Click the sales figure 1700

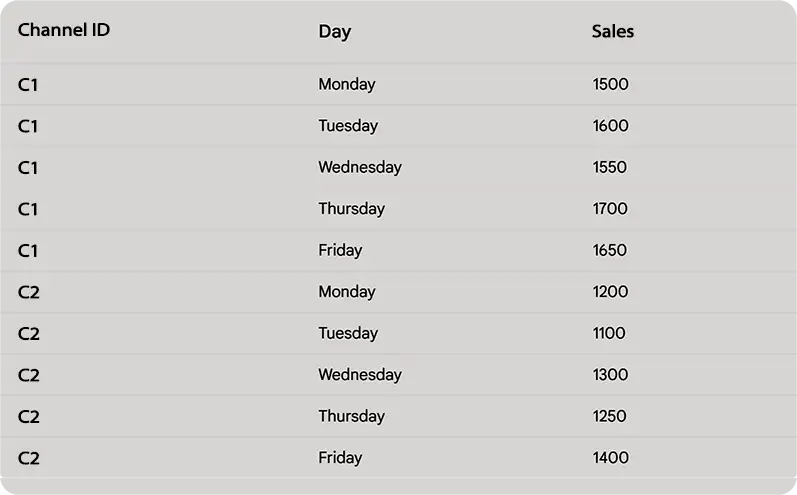[x=610, y=209]
